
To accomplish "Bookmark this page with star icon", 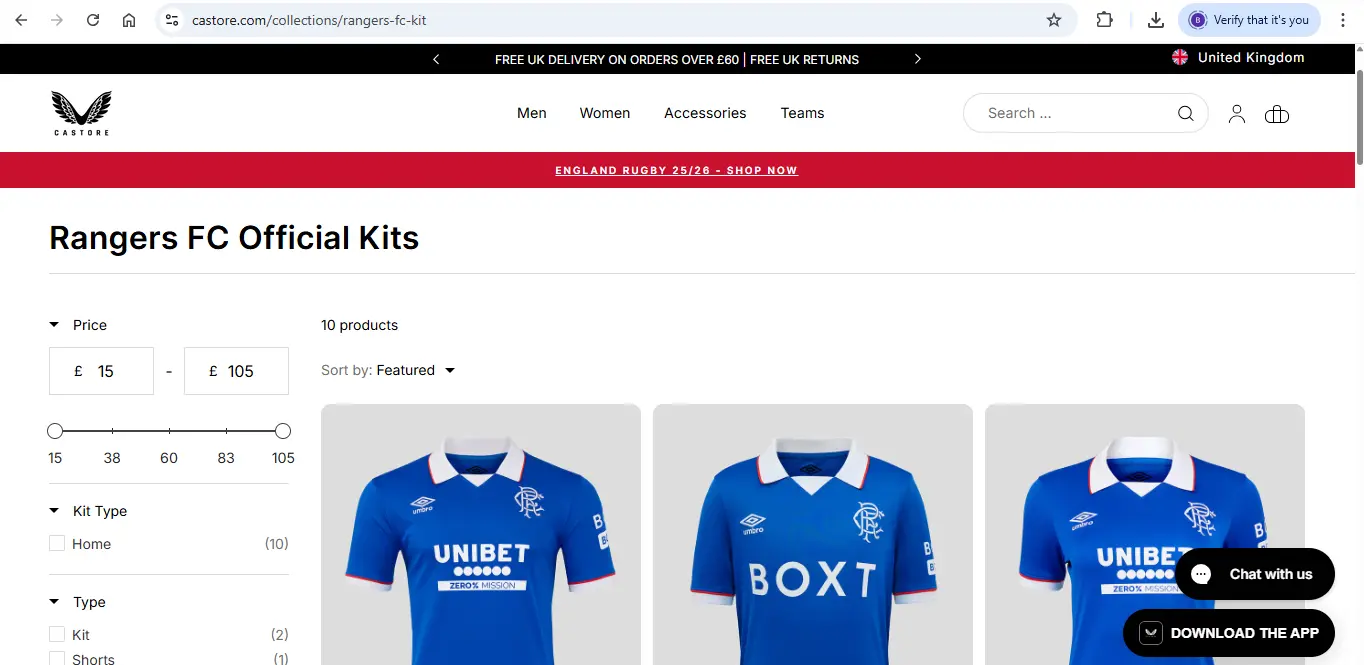I will [1054, 20].
